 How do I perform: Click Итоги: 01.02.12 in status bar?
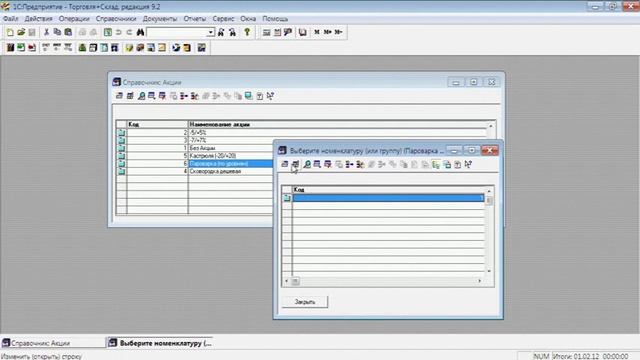[x=591, y=356]
